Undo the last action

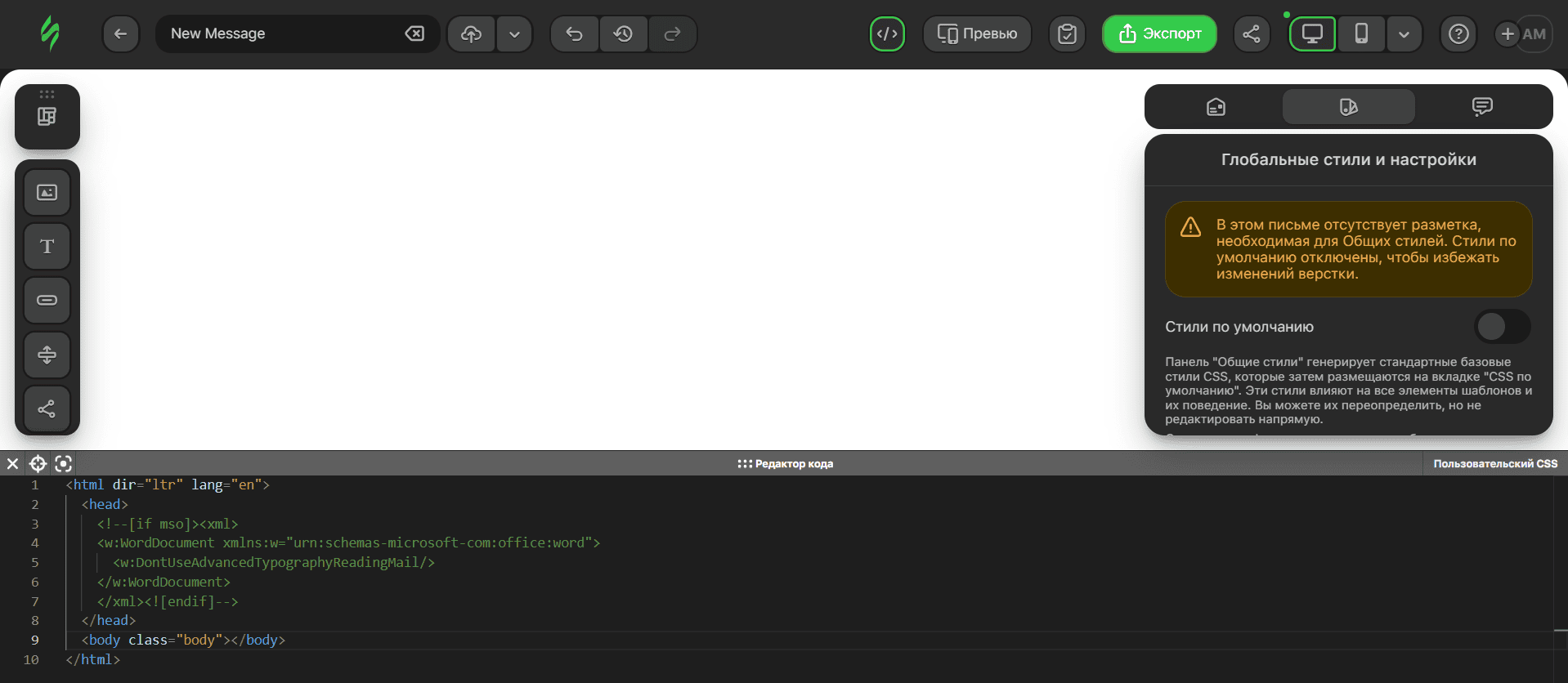(x=575, y=34)
